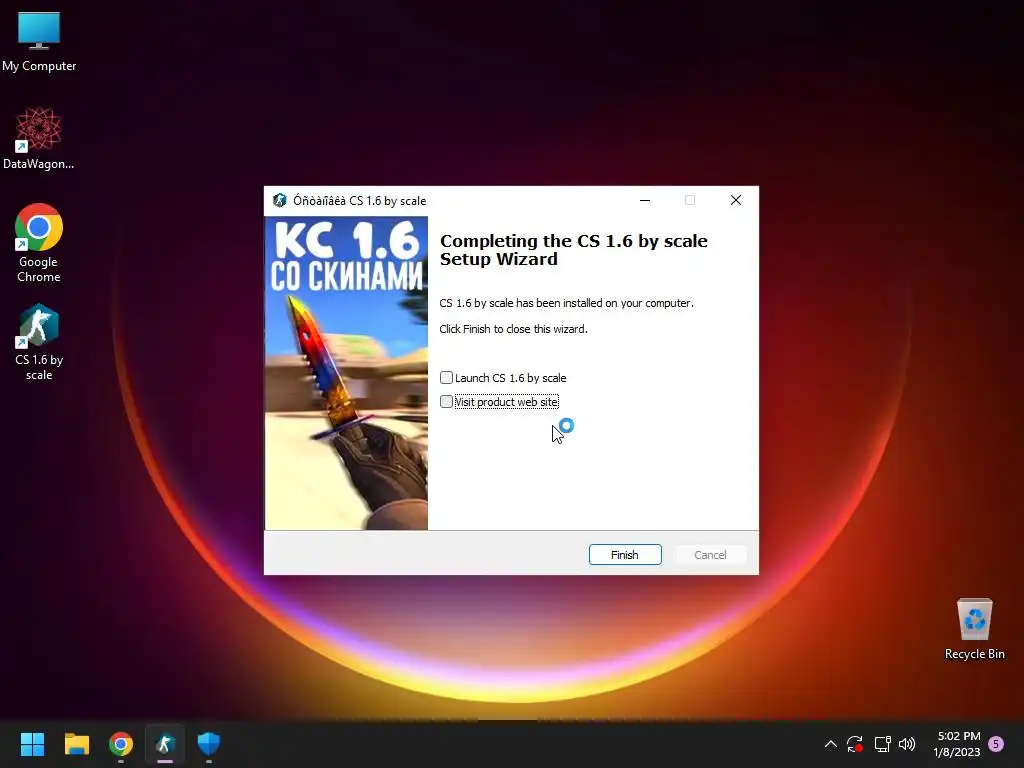The width and height of the screenshot is (1024, 768).
Task: Click the heading Completing the CS 1.6 by scale
Action: [x=574, y=250]
